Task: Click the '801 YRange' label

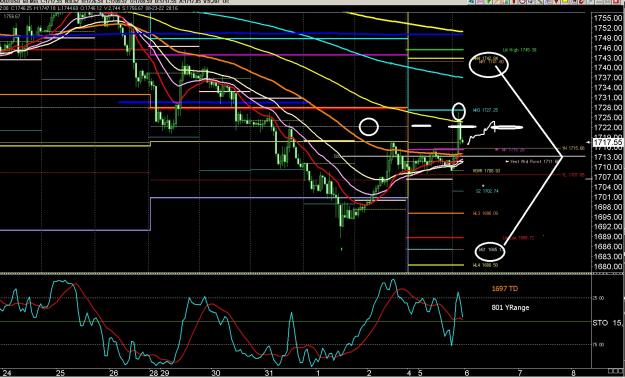Action: coord(511,307)
